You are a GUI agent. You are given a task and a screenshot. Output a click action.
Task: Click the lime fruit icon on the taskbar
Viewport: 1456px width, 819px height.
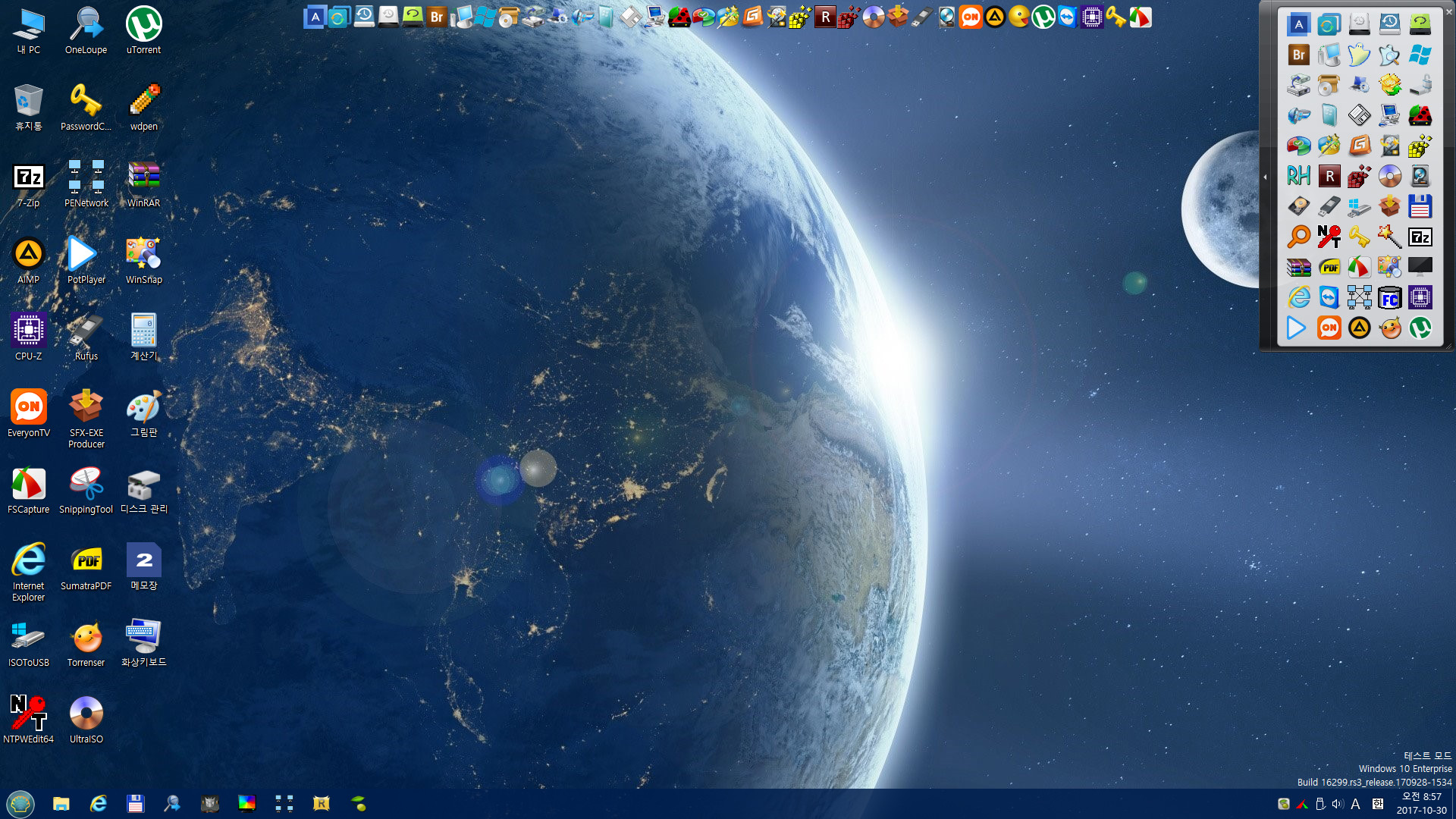(x=359, y=803)
